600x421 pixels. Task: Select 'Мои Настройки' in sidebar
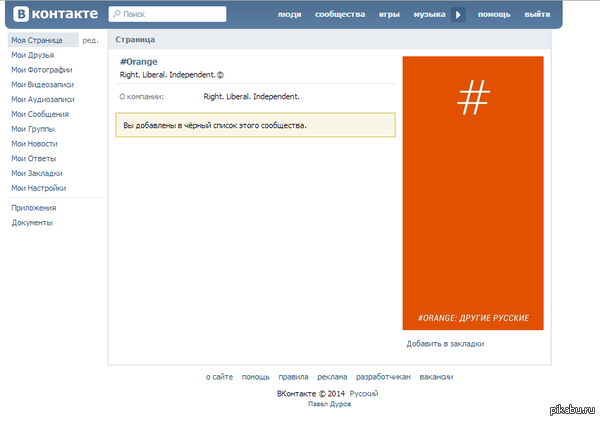39,188
